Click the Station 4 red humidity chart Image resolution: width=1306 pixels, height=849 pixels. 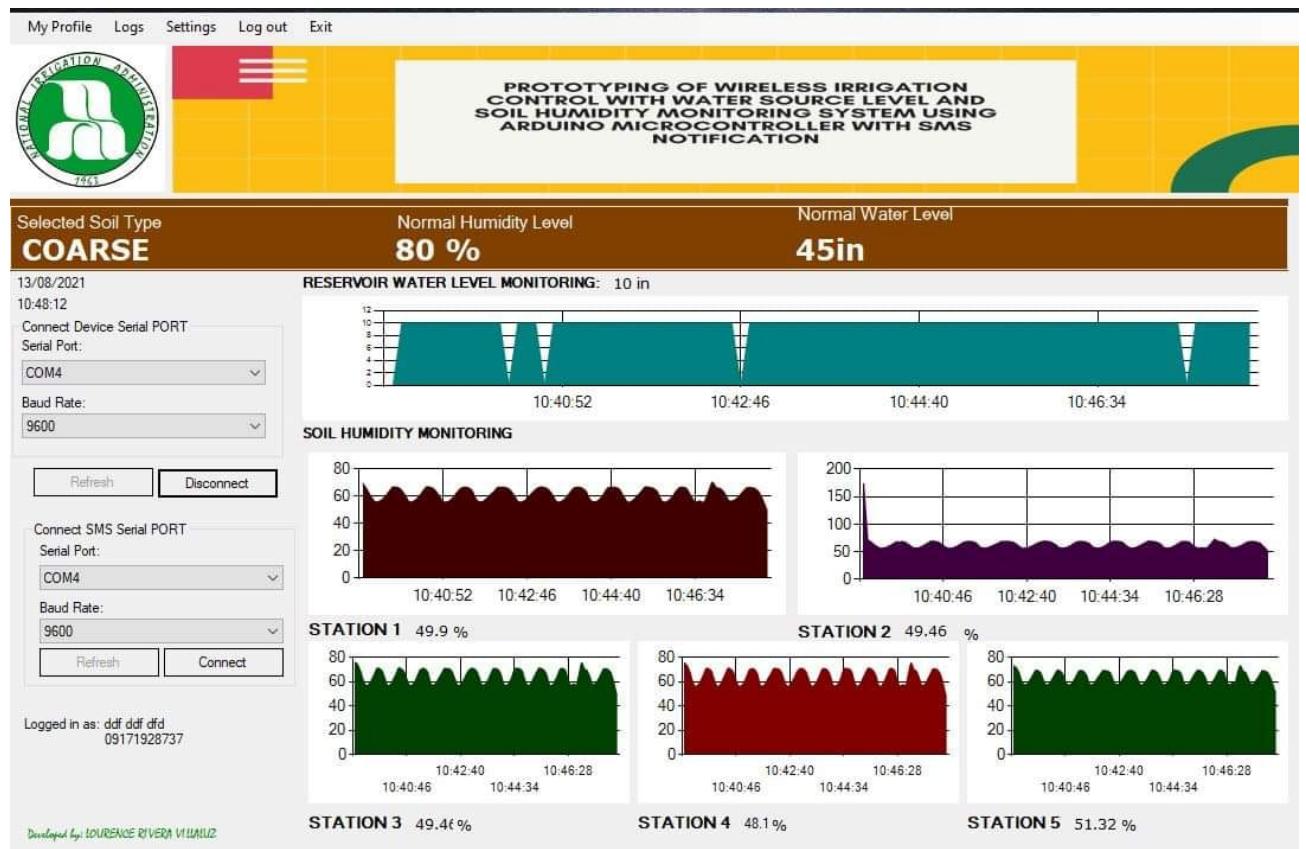point(797,722)
